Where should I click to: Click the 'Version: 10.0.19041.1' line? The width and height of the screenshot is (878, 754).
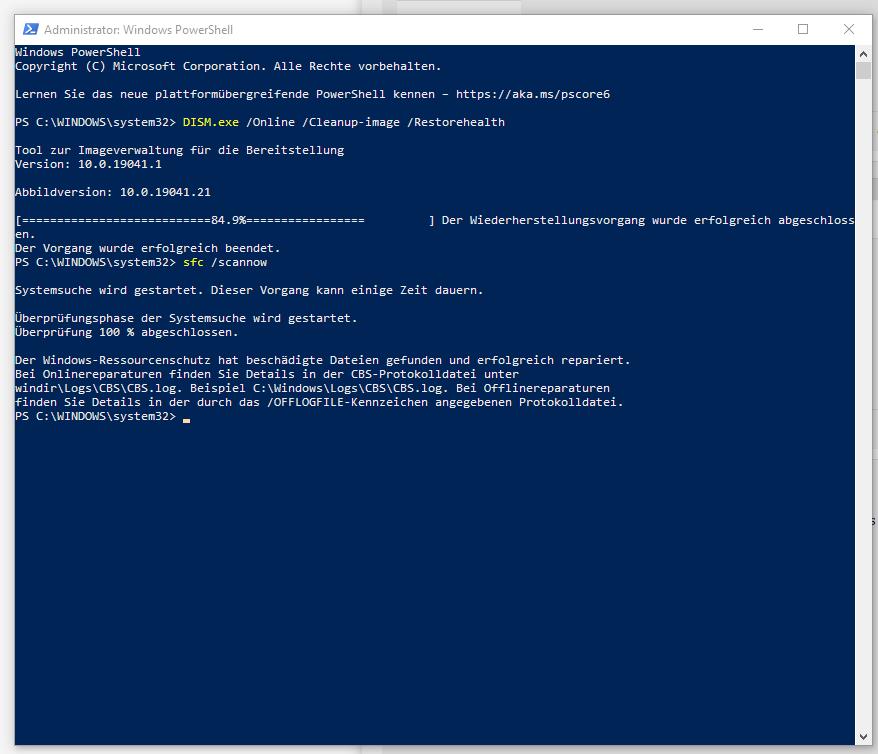tap(88, 164)
